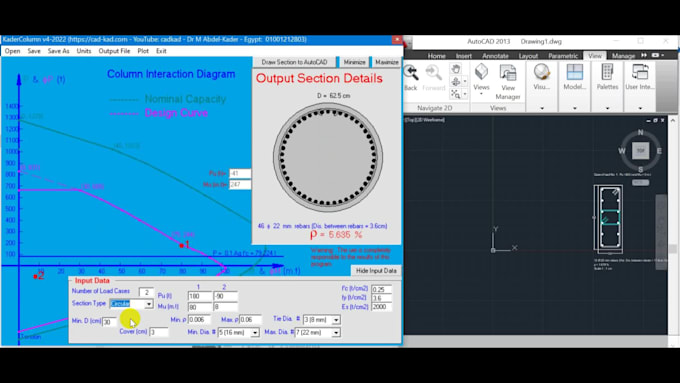Click the Mu field for load case 2
Screen dimensions: 680x383
click(x=225, y=307)
